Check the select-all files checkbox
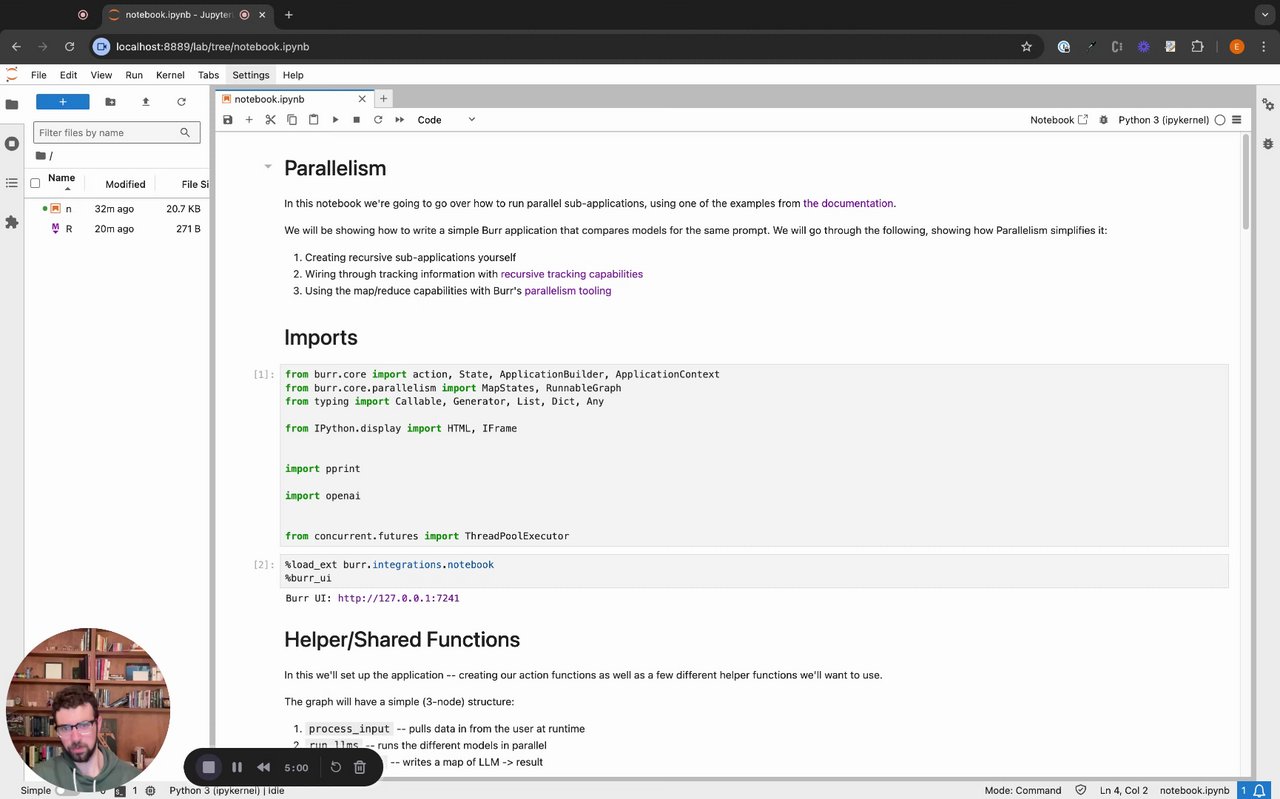Image resolution: width=1280 pixels, height=799 pixels. (x=35, y=183)
